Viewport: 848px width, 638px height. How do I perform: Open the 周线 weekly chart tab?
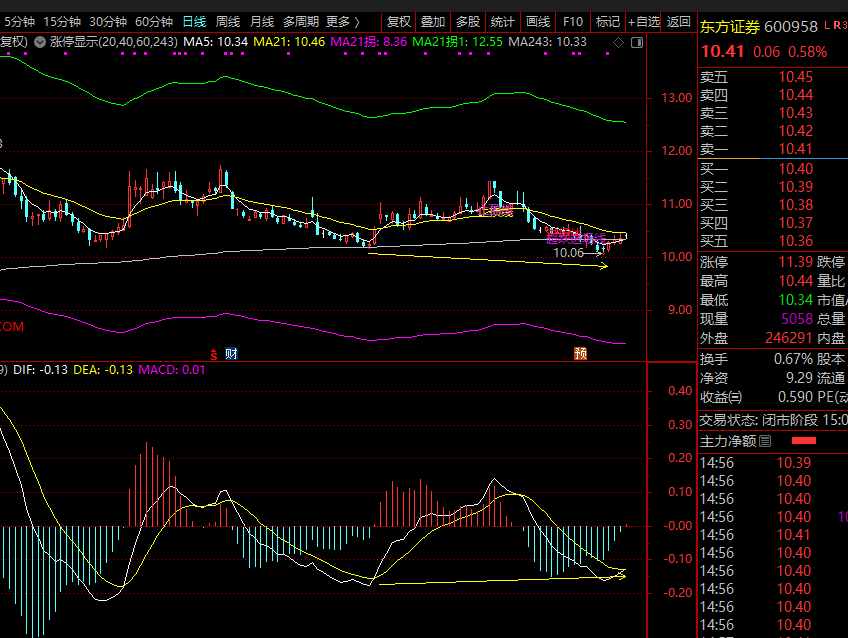tap(228, 22)
